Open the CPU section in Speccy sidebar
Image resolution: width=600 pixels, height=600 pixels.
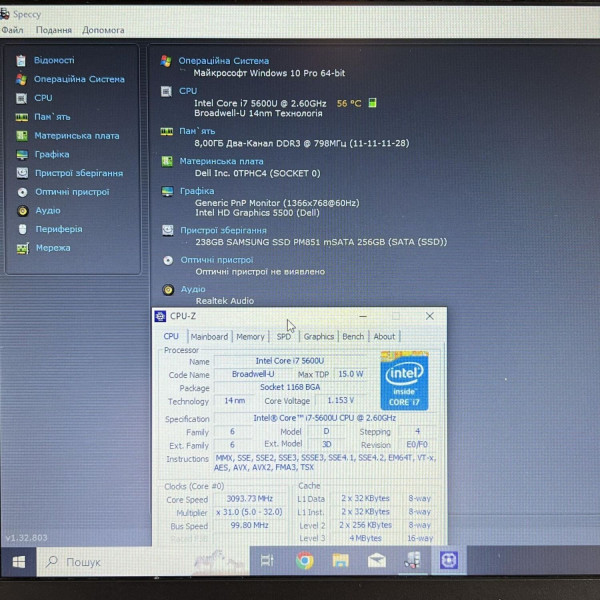[x=43, y=98]
